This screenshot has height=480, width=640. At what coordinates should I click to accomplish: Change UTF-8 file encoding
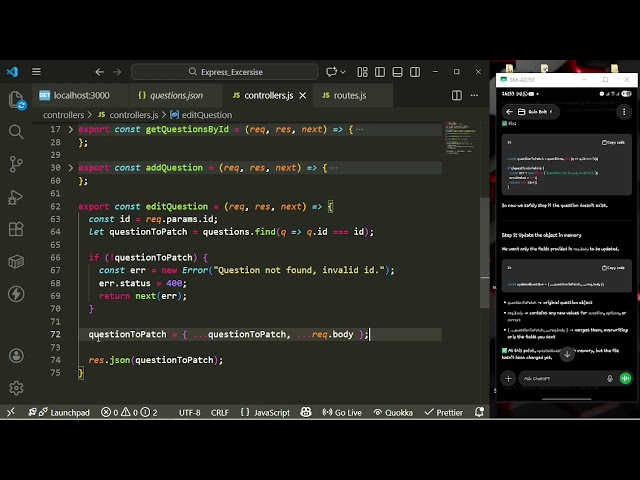click(189, 413)
